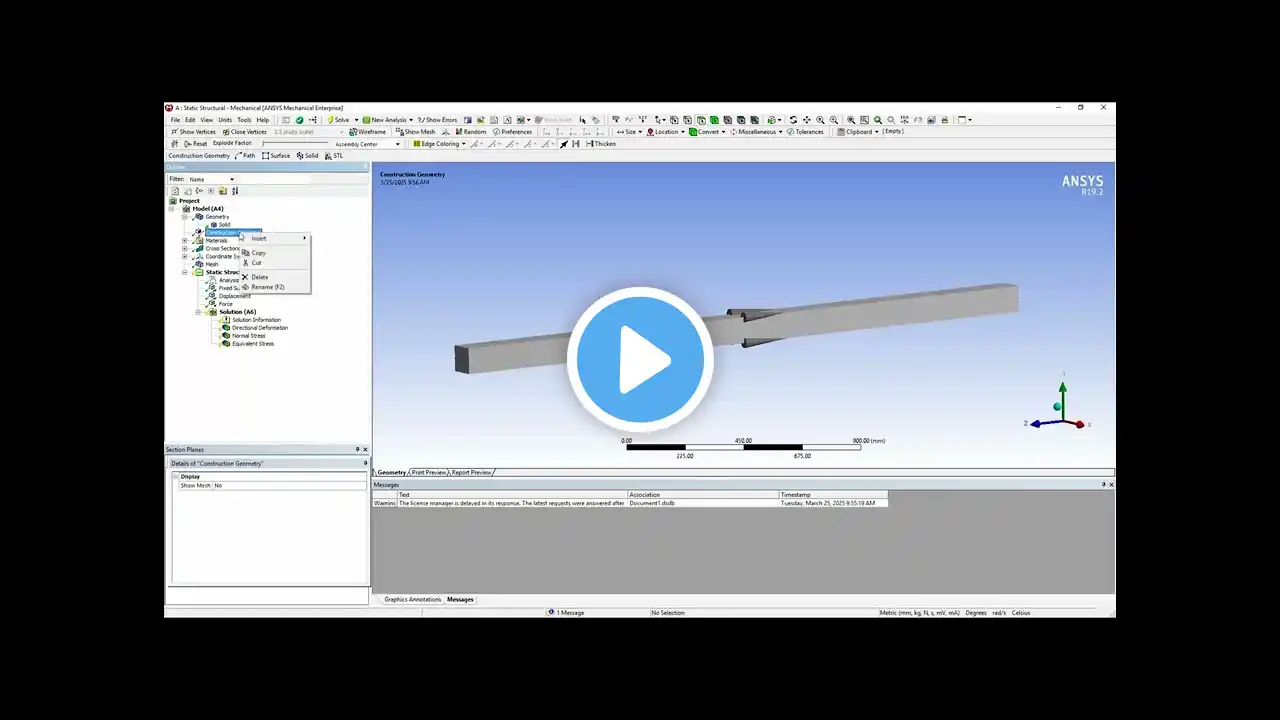Open the Edit menu
This screenshot has width=1280, height=720.
click(x=190, y=120)
